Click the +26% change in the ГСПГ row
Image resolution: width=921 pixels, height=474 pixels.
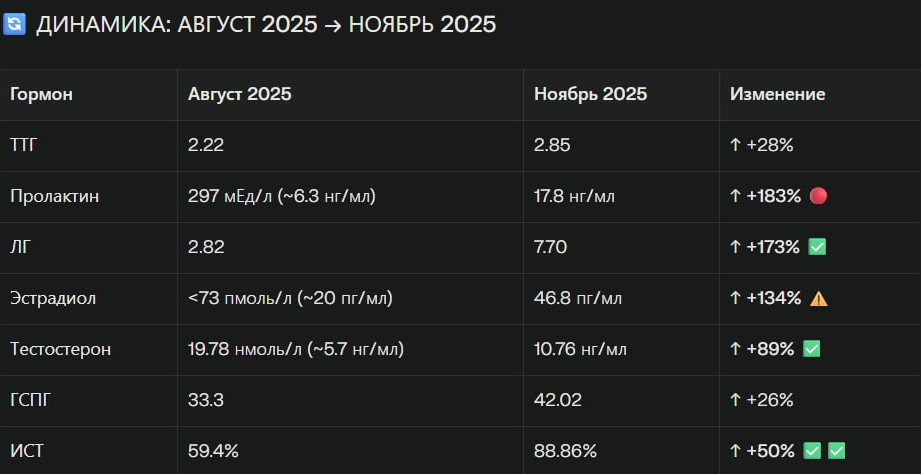pos(769,400)
